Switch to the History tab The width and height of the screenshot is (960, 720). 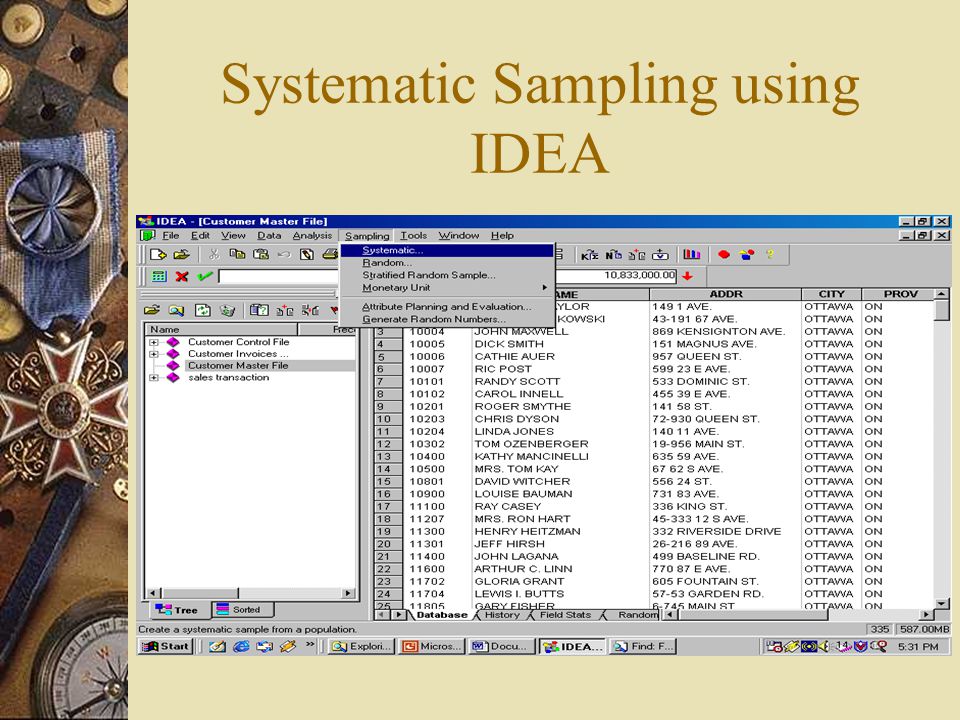[502, 615]
